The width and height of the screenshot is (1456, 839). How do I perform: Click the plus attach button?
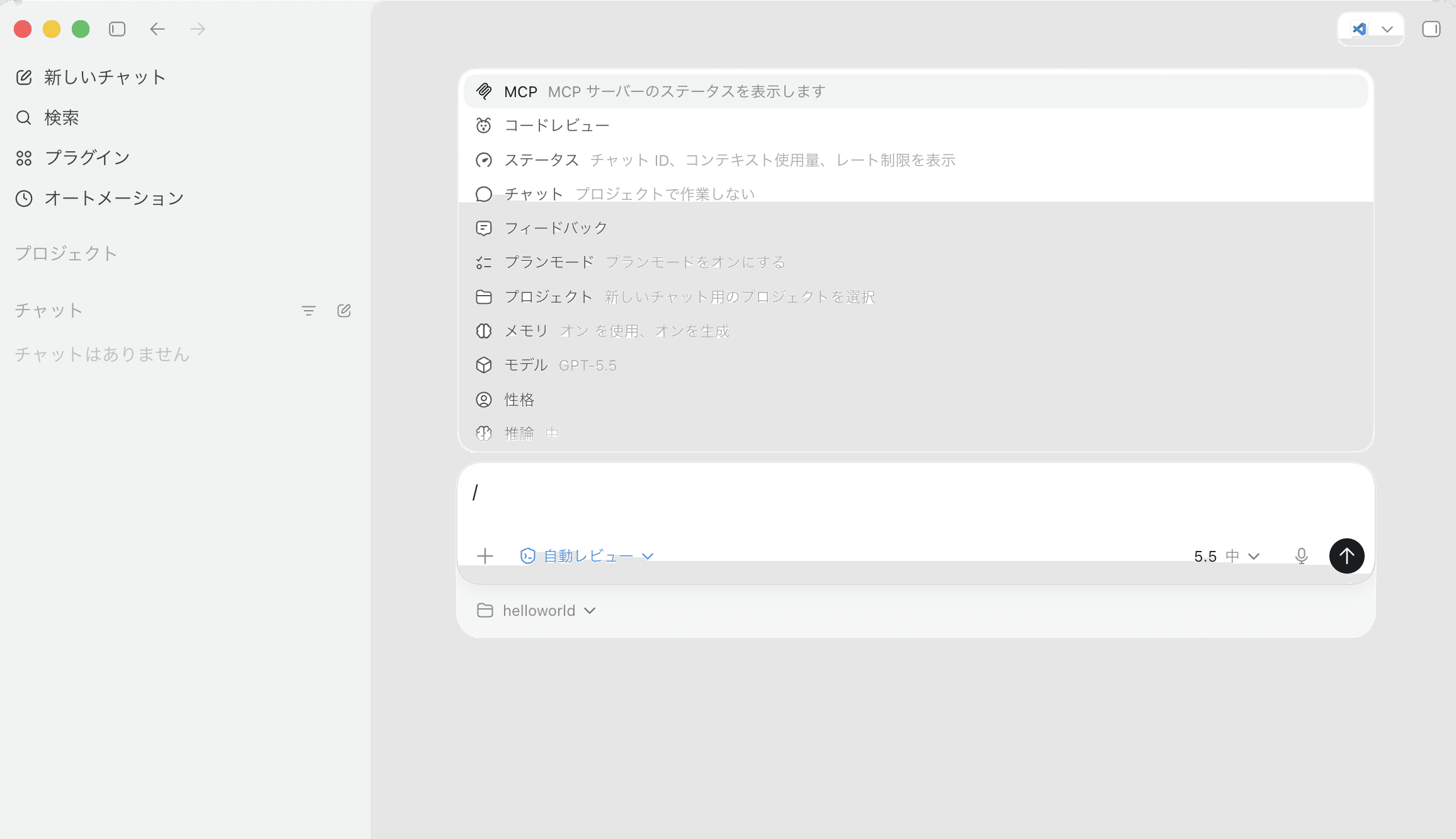click(485, 556)
